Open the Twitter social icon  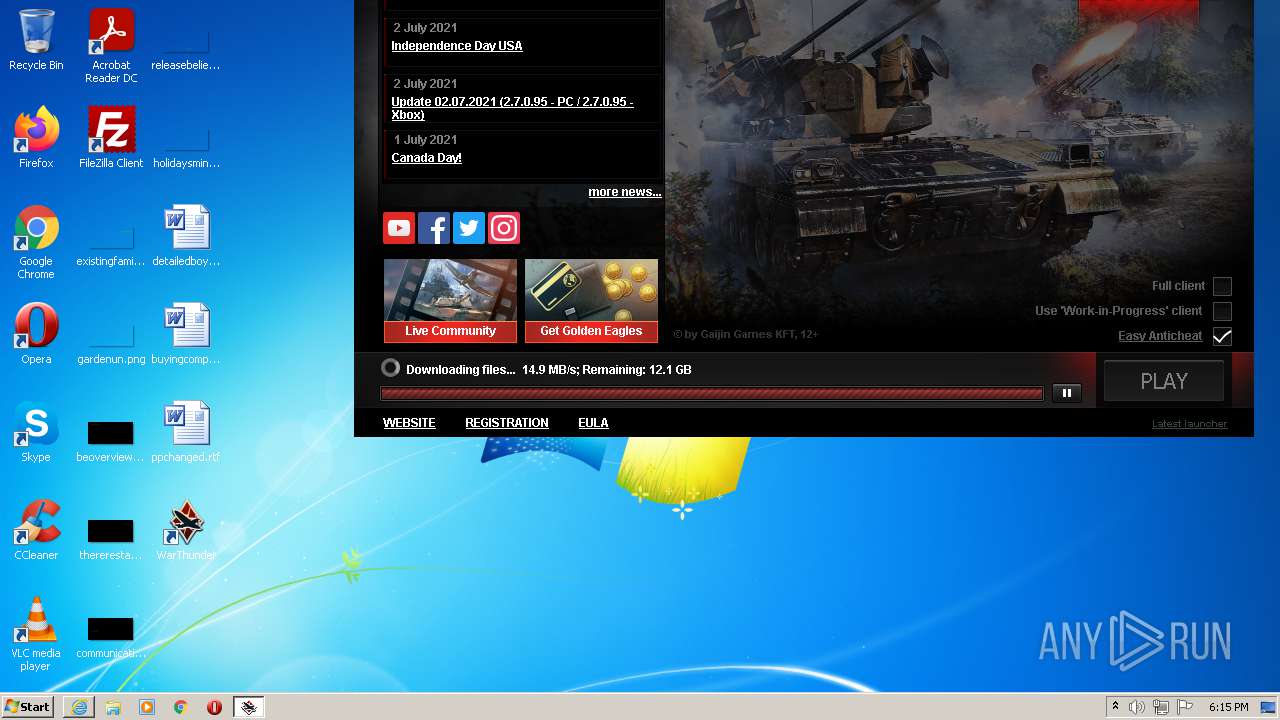pos(469,228)
